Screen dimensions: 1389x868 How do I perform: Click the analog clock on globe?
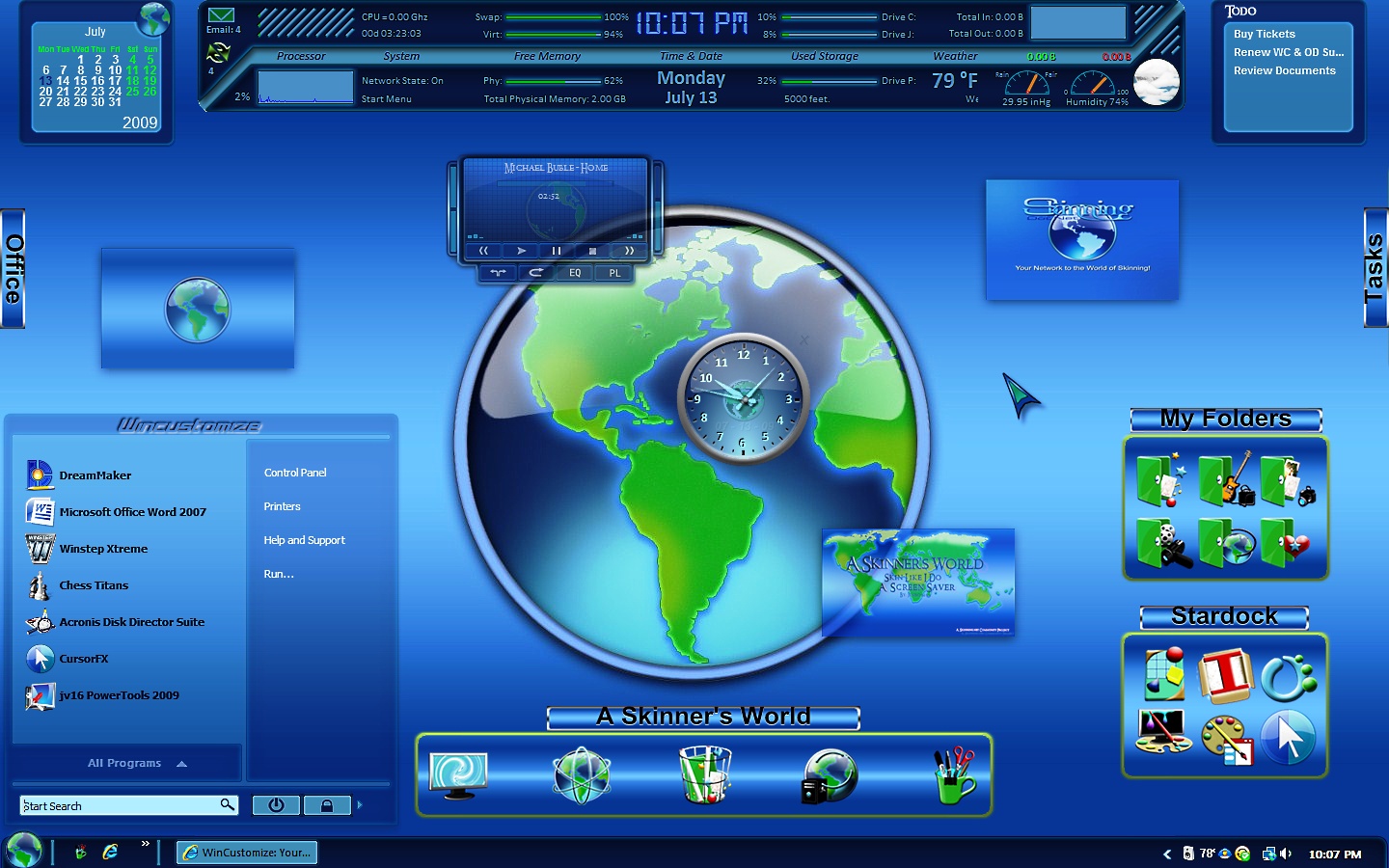pos(744,399)
